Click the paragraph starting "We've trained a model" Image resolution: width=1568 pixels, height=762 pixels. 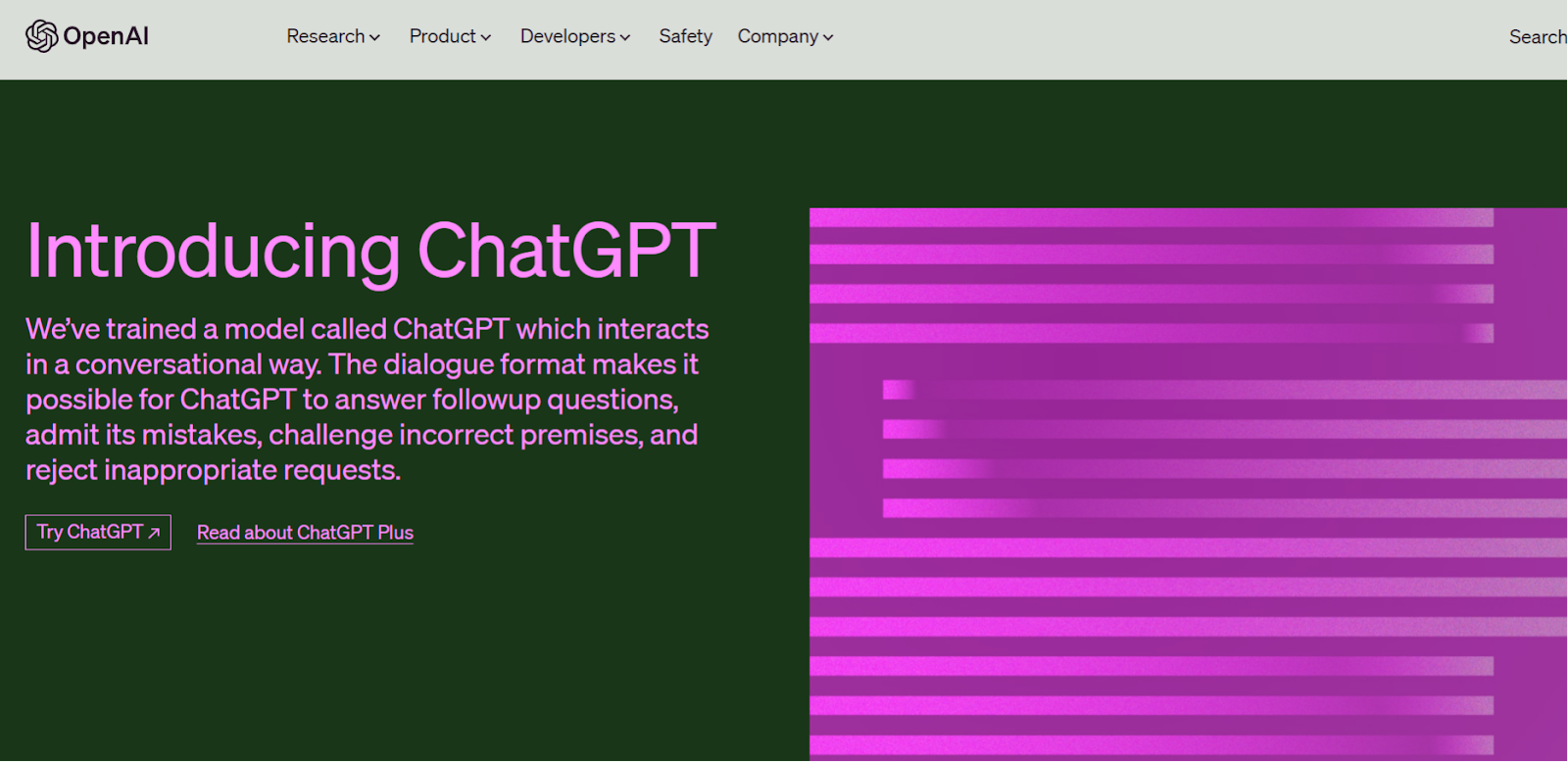367,400
